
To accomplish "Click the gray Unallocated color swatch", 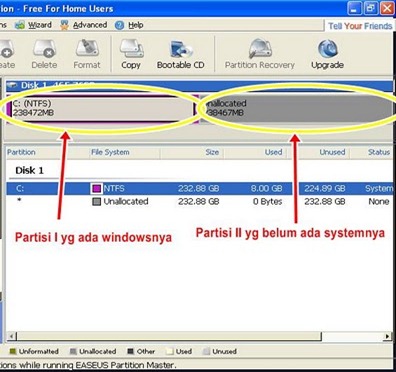I will [x=97, y=202].
